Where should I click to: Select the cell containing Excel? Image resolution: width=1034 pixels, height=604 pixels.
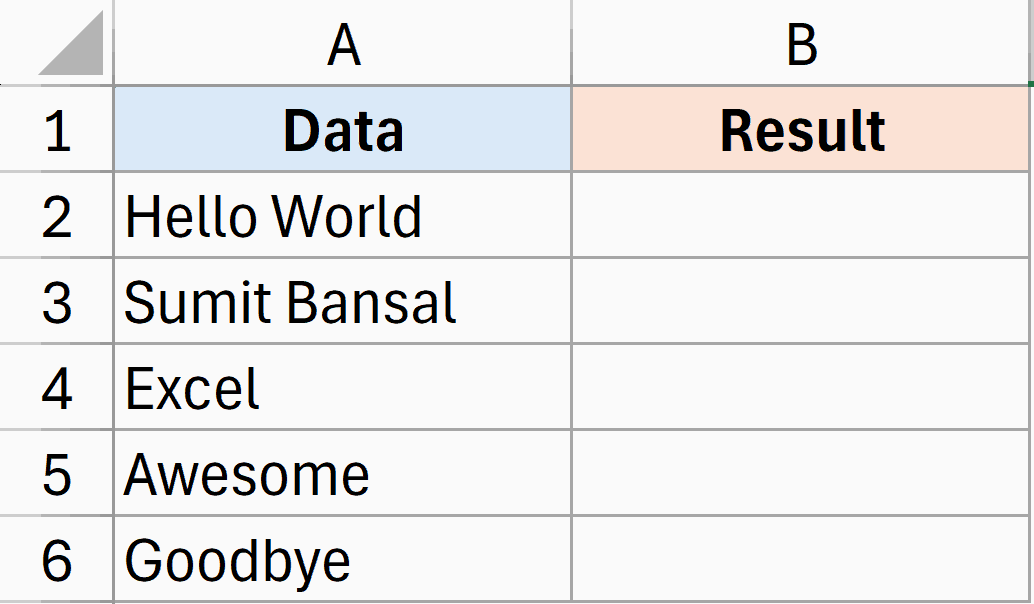[x=344, y=387]
